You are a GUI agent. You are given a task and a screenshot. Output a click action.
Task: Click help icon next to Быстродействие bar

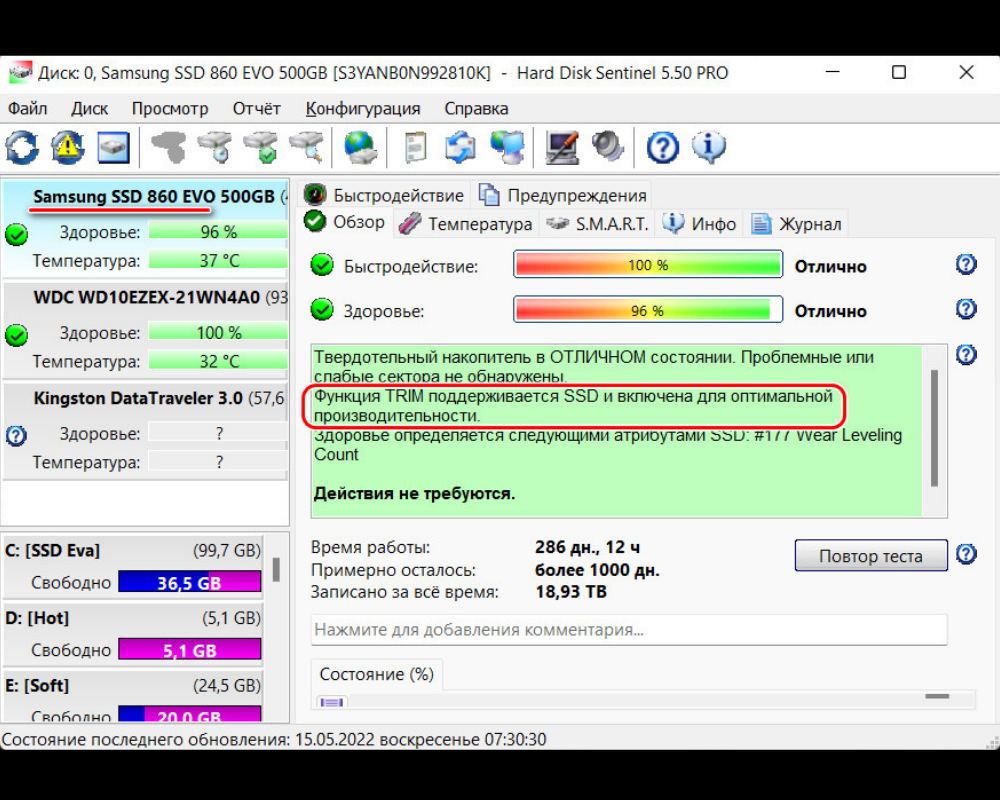[x=966, y=264]
